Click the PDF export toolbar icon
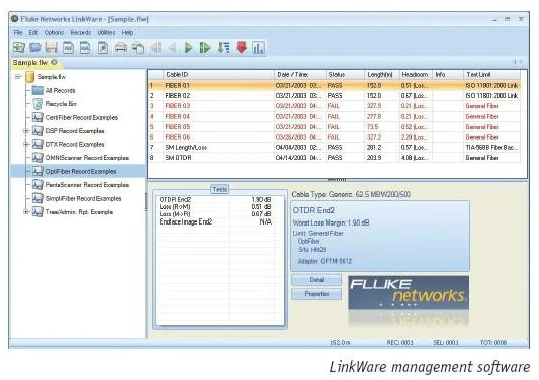Image resolution: width=539 pixels, height=380 pixels. pyautogui.click(x=68, y=47)
